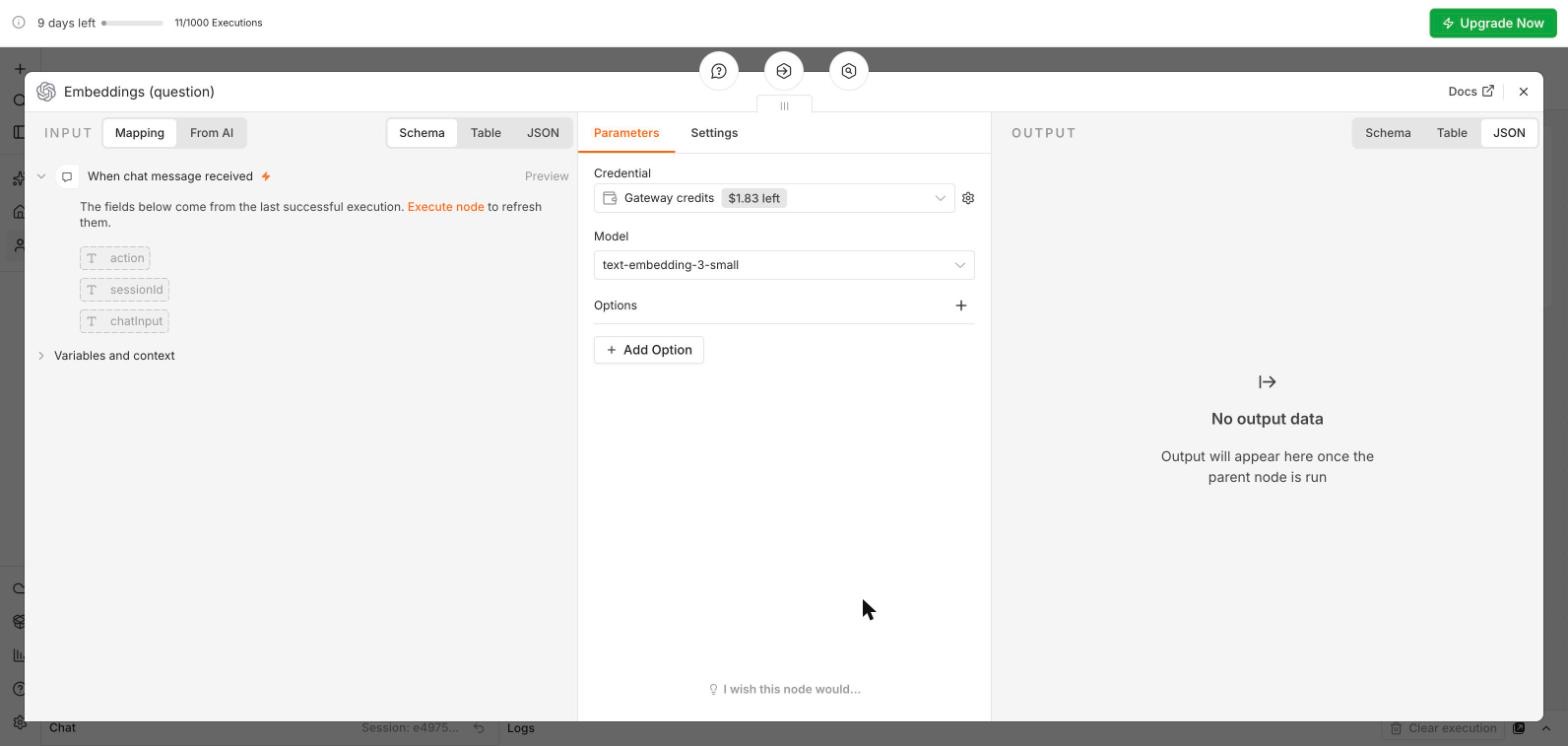Expand Variables and context

pyautogui.click(x=42, y=356)
